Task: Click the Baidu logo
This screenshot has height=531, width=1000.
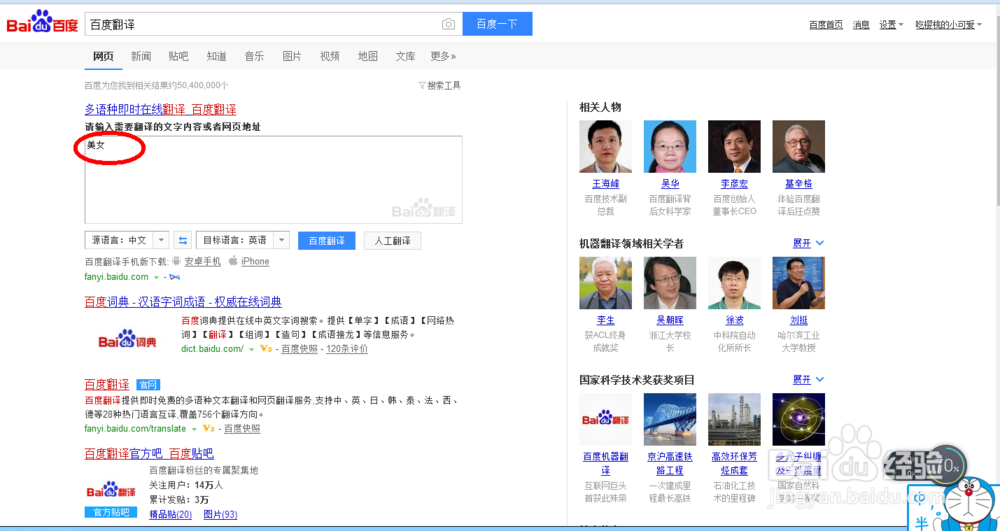Action: (x=42, y=24)
